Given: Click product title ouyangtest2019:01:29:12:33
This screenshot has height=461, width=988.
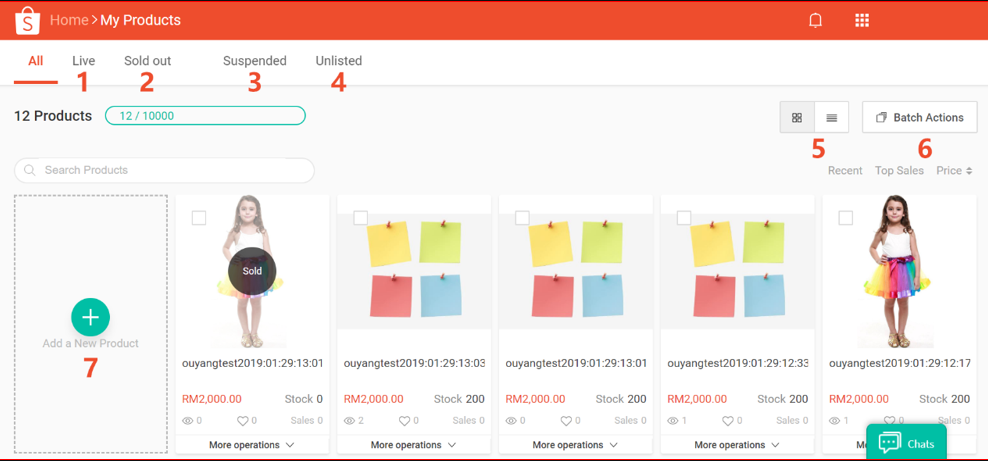Looking at the screenshot, I should click(737, 364).
